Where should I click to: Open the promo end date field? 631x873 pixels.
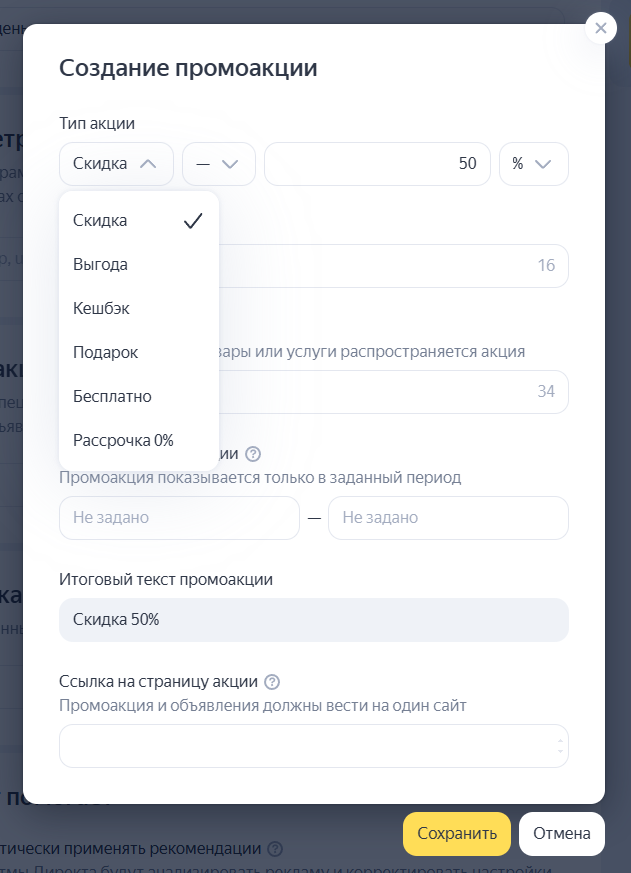coord(448,518)
